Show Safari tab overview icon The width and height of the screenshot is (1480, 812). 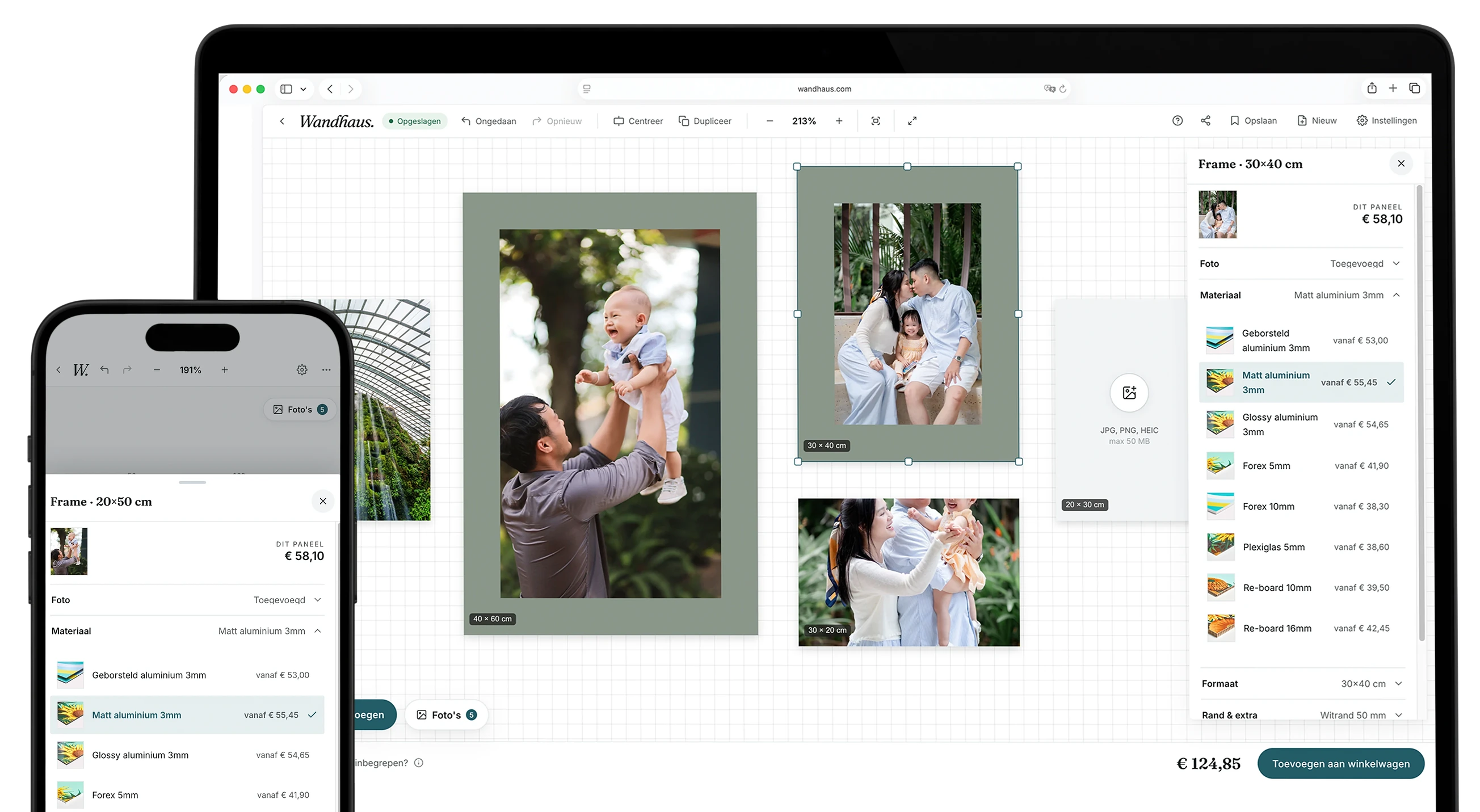1415,88
